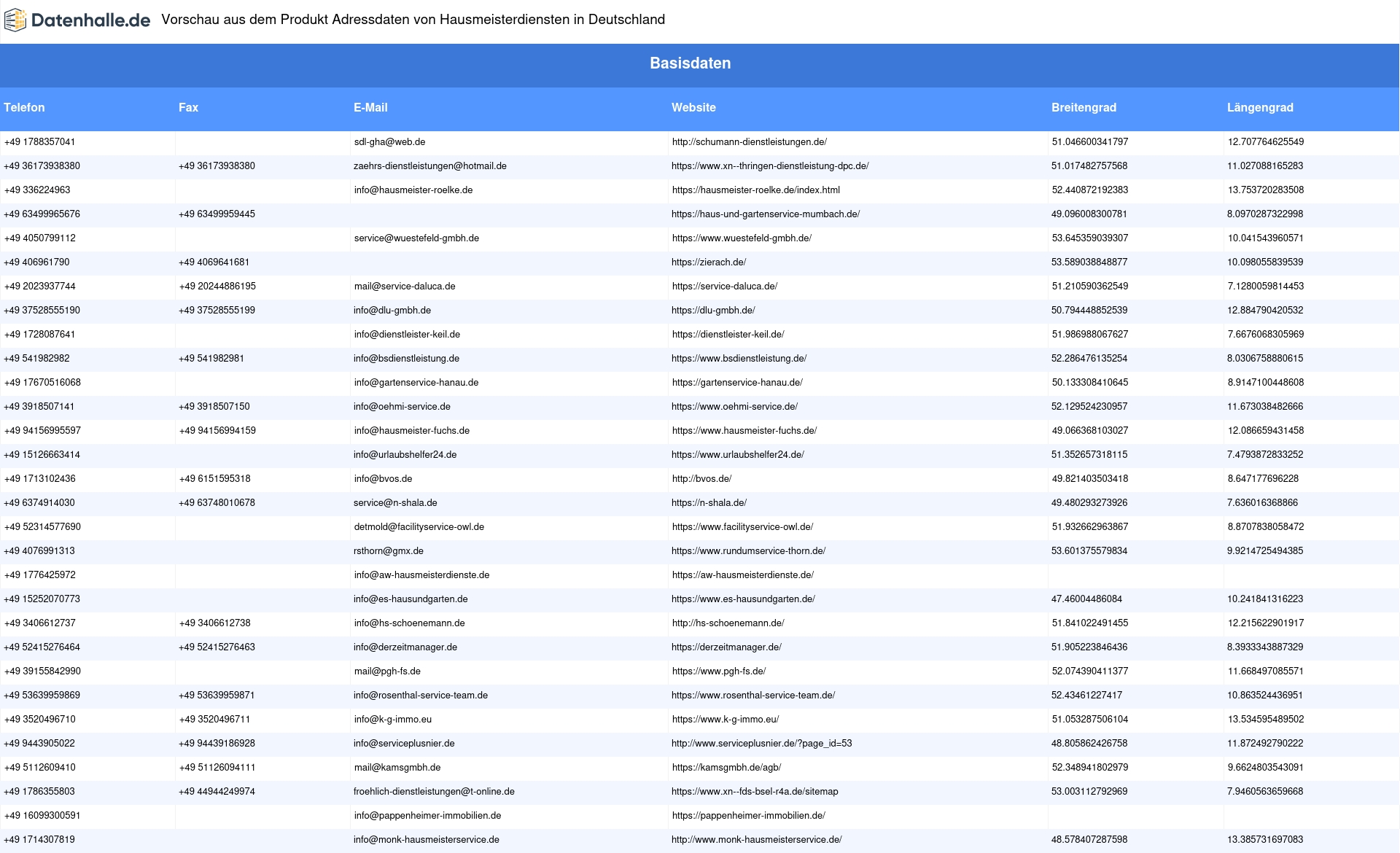Open the haus-und-gartenservice-mumbach.de link
The height and width of the screenshot is (853, 1400).
[766, 214]
